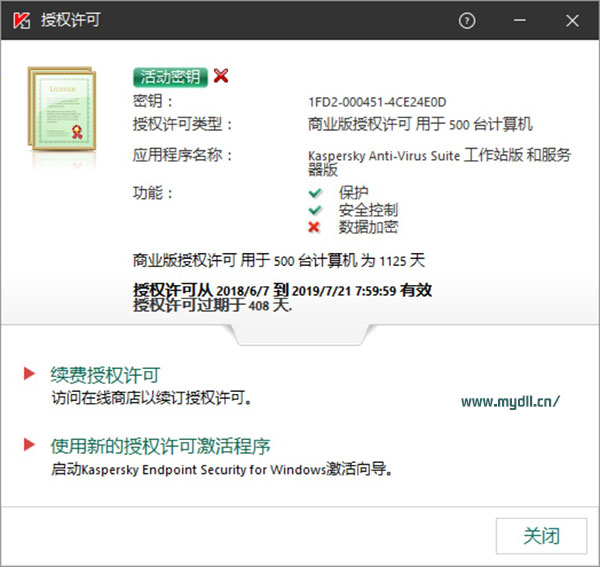Click the 关闭 button

pyautogui.click(x=541, y=536)
